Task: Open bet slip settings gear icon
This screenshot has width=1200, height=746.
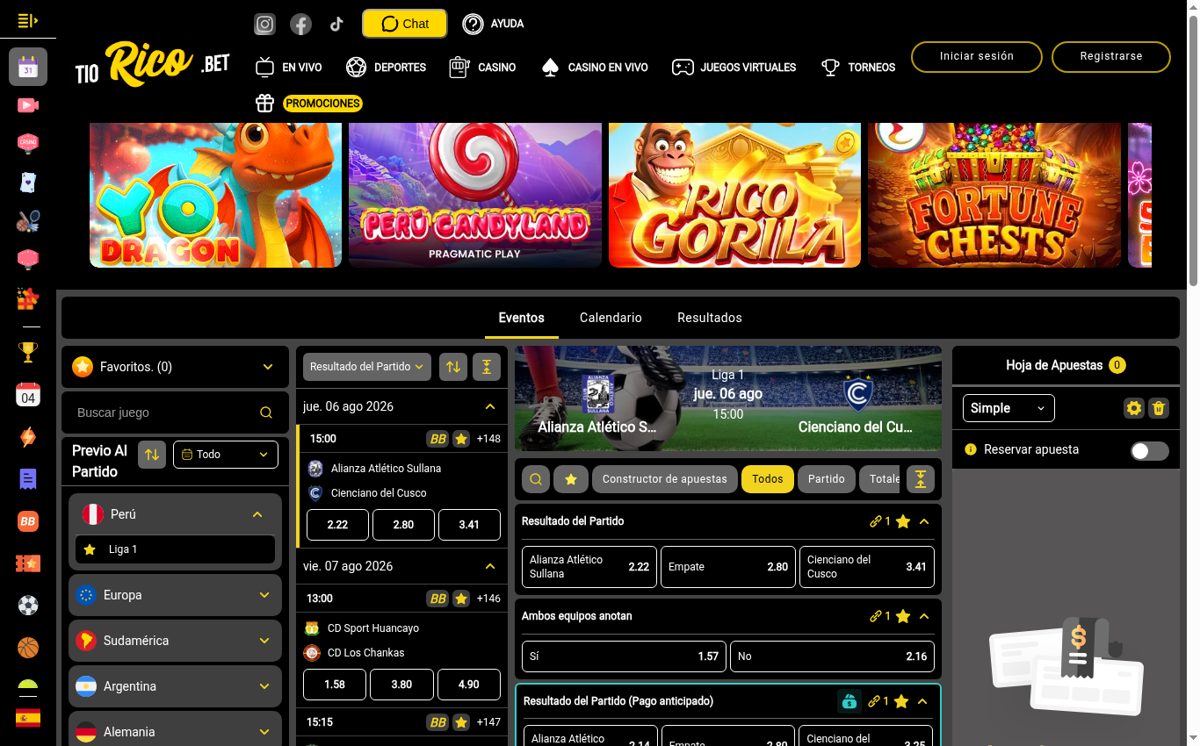Action: [1133, 408]
